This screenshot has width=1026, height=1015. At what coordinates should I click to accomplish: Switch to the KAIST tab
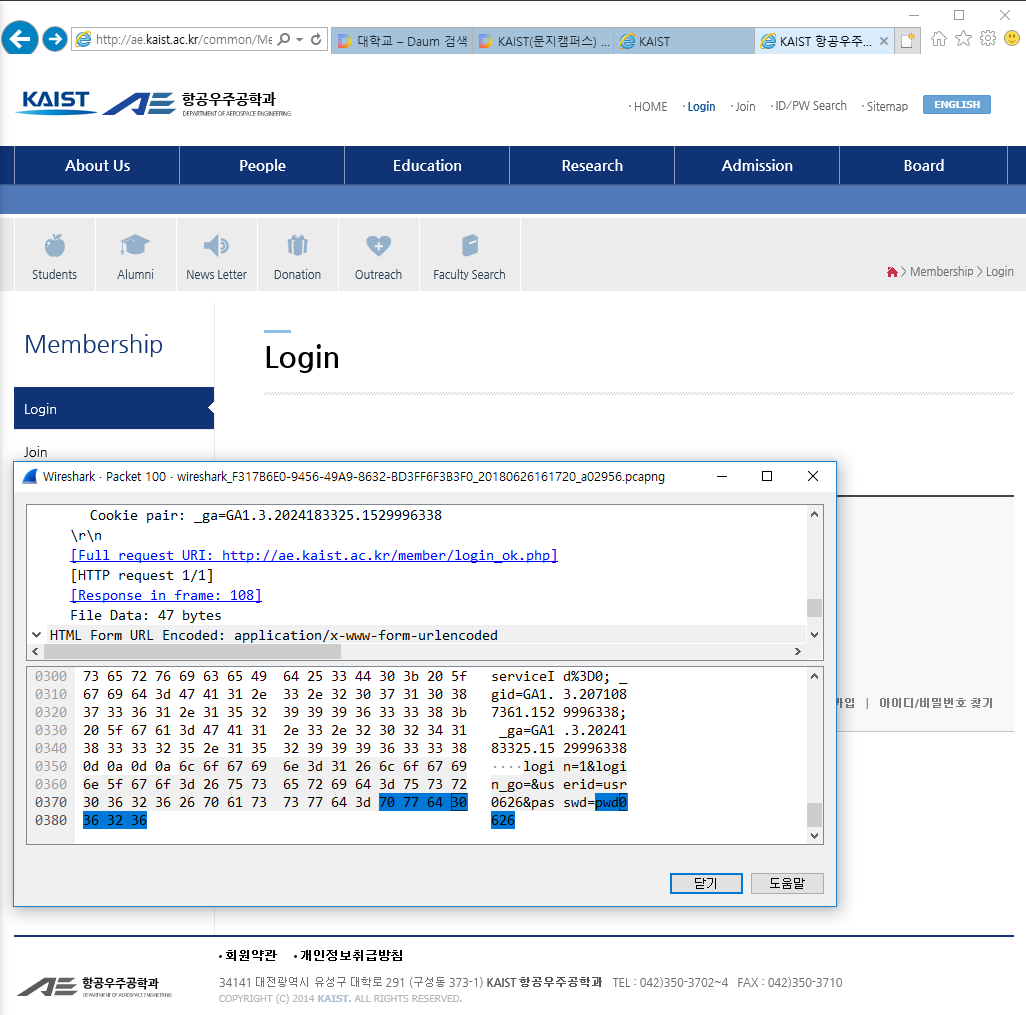coord(684,41)
